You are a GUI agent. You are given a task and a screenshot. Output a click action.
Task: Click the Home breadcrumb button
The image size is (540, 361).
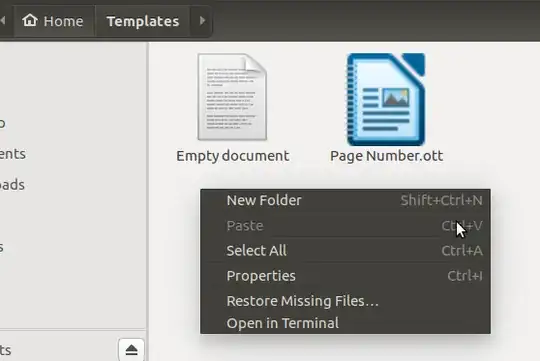(54, 21)
